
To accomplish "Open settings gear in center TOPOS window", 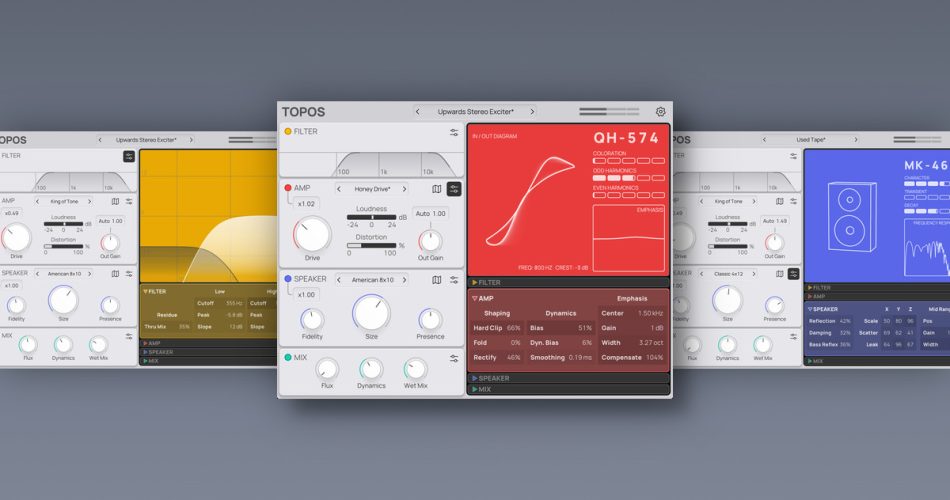I will pos(660,112).
